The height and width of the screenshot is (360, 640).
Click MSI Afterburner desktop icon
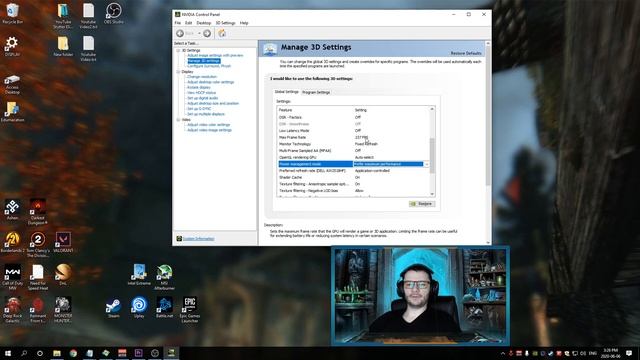point(164,277)
